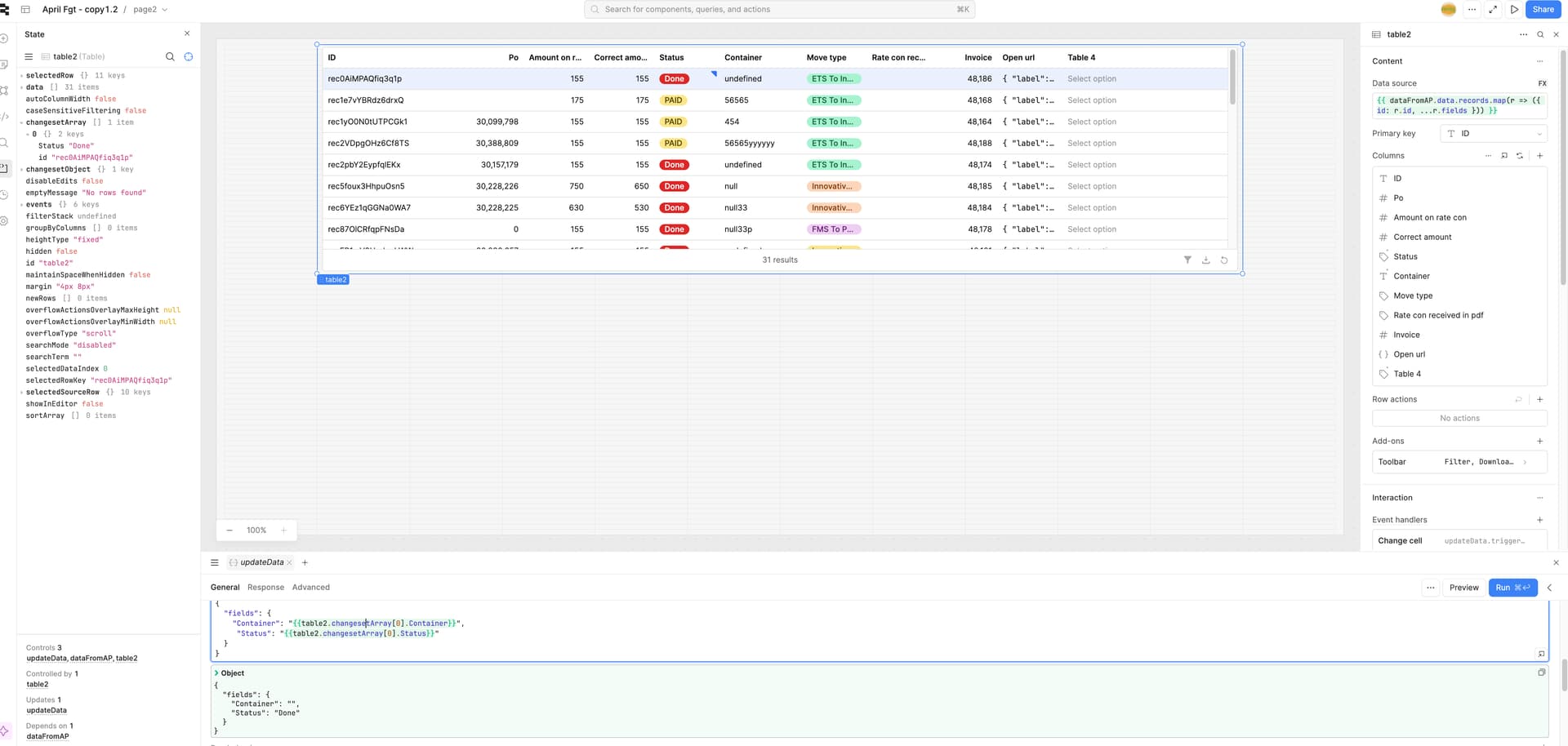The image size is (1568, 746).
Task: Select the Status column in the Columns list
Action: (1459, 256)
